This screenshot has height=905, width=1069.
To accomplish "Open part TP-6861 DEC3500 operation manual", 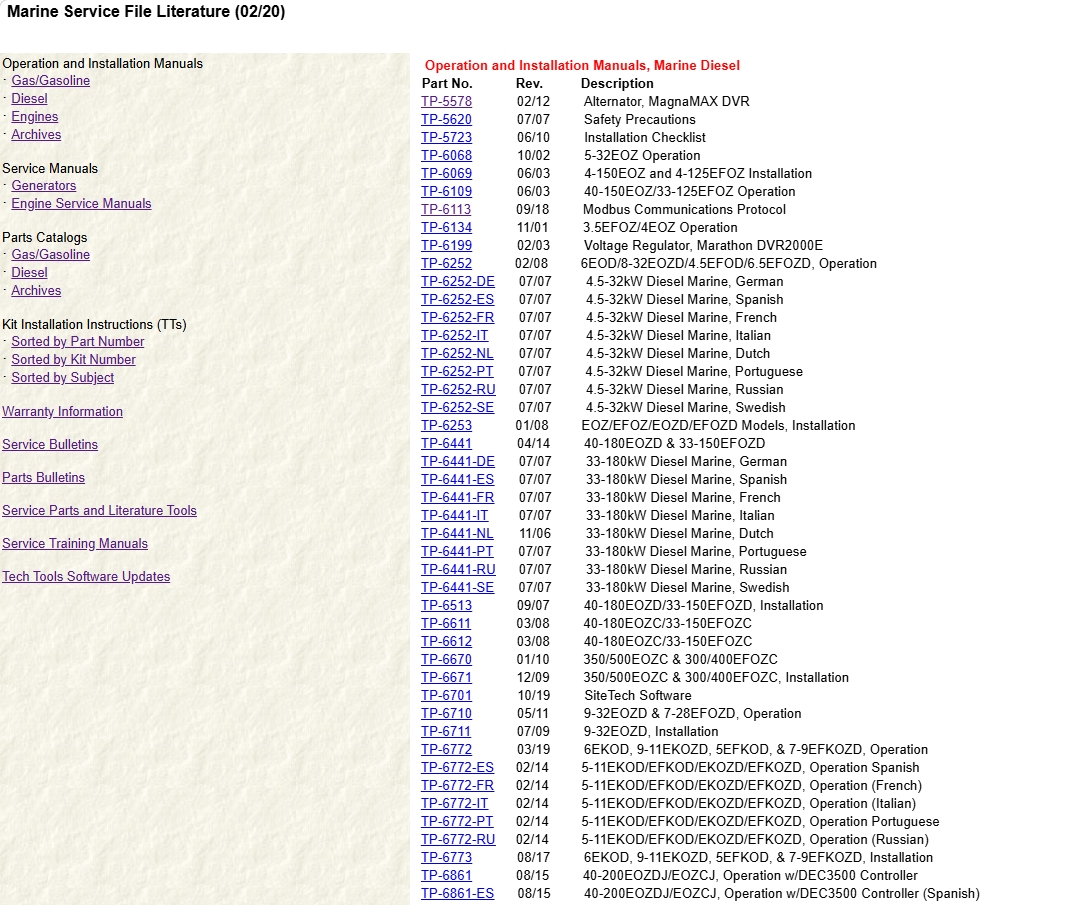I will tap(447, 876).
